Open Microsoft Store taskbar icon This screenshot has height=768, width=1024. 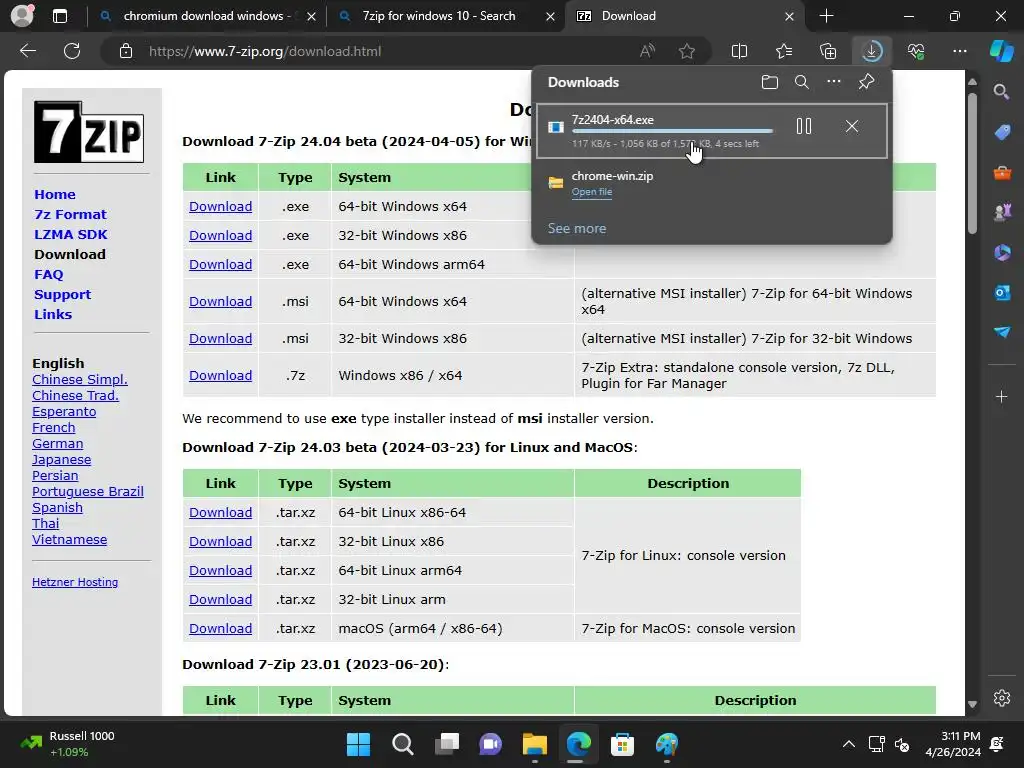point(622,744)
